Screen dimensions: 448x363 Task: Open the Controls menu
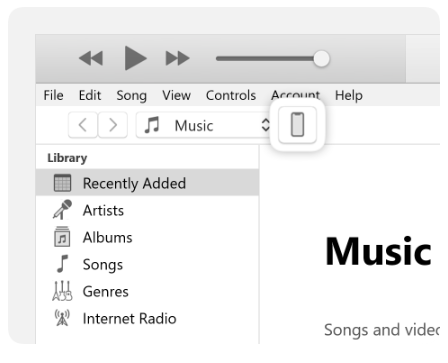(231, 96)
